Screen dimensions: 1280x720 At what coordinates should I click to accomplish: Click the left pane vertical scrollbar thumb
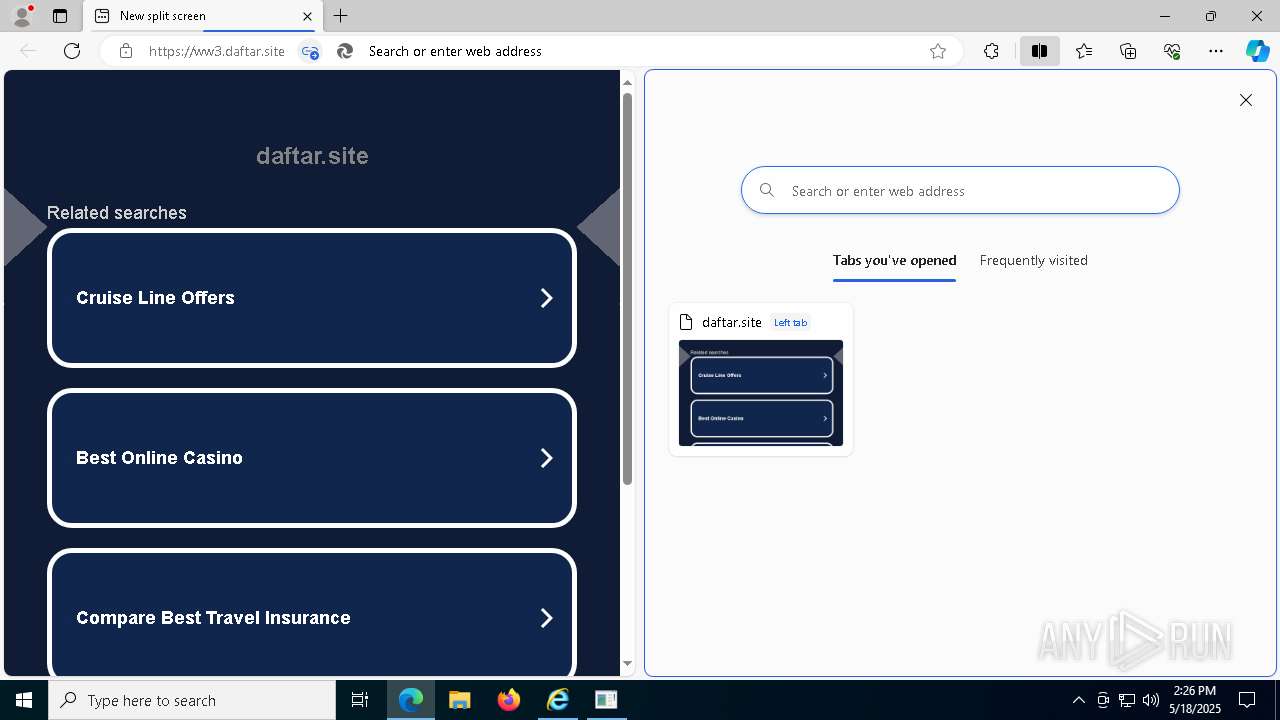627,288
